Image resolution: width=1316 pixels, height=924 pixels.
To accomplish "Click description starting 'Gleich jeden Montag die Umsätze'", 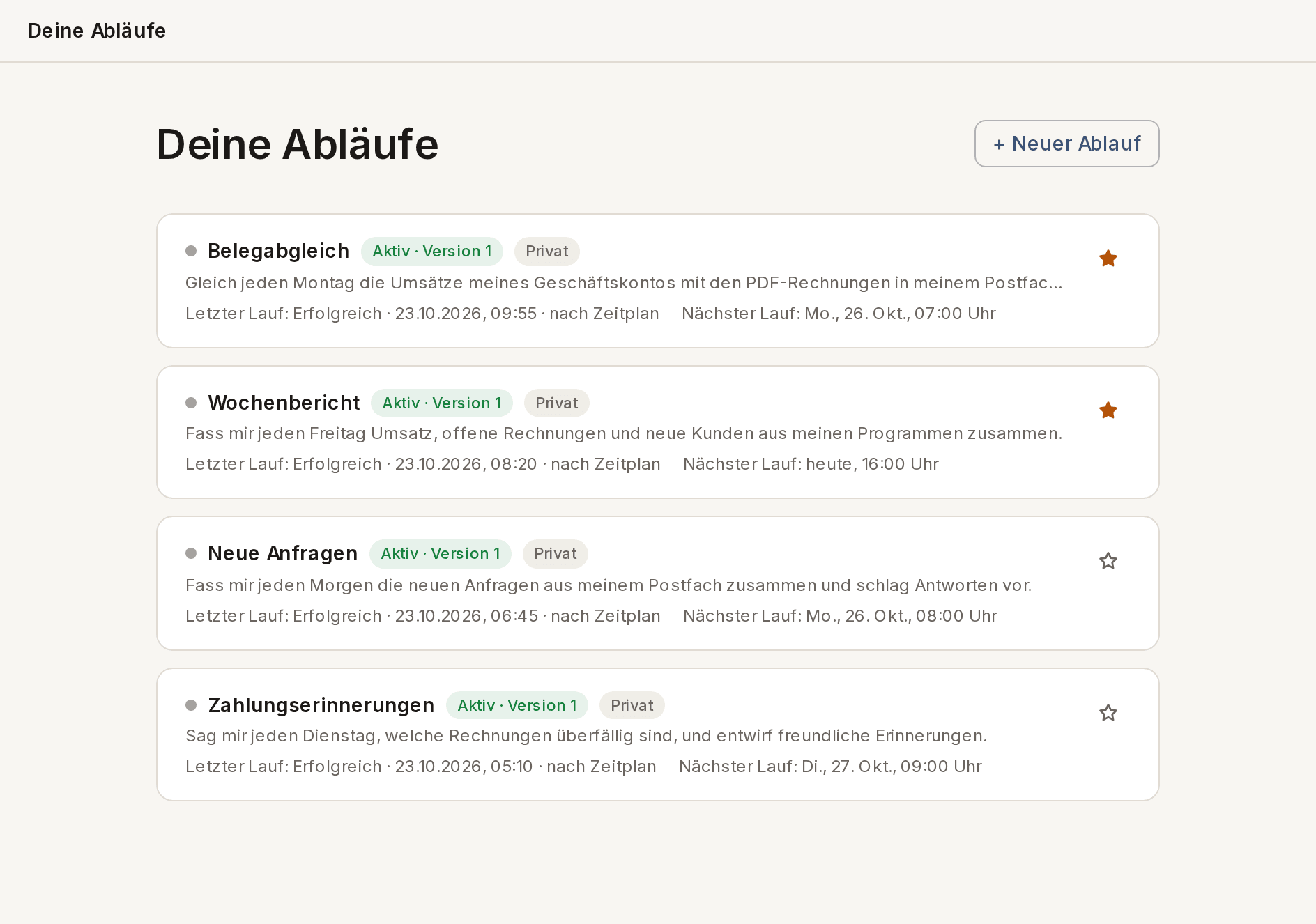I will pos(624,283).
